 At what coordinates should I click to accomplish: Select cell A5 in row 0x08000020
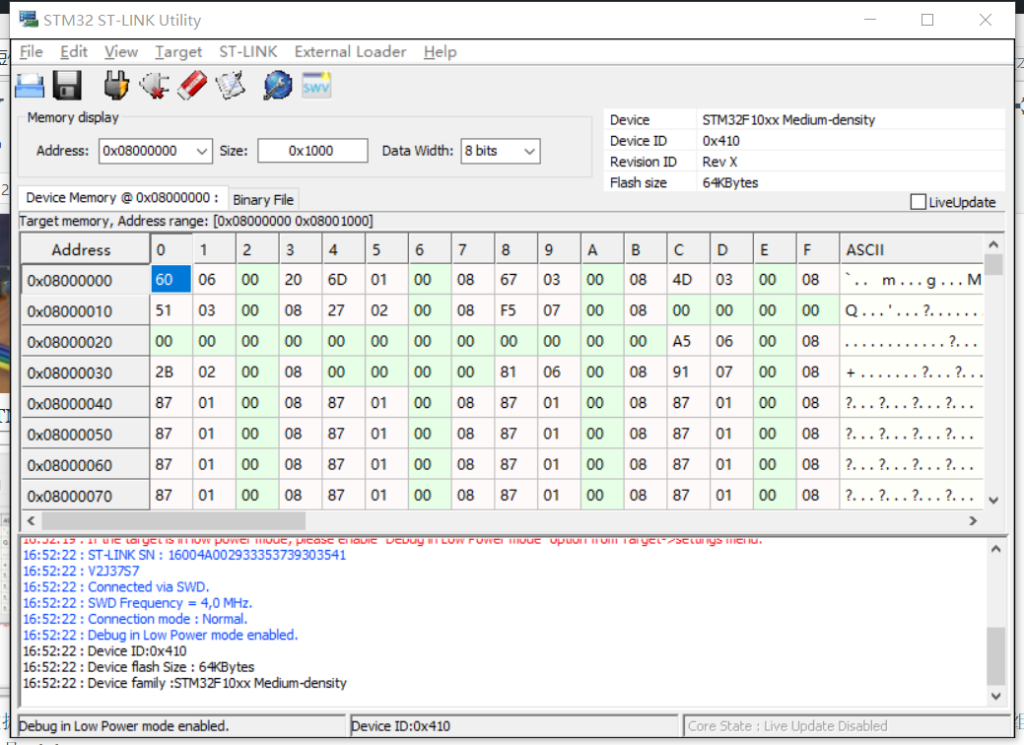pos(688,341)
